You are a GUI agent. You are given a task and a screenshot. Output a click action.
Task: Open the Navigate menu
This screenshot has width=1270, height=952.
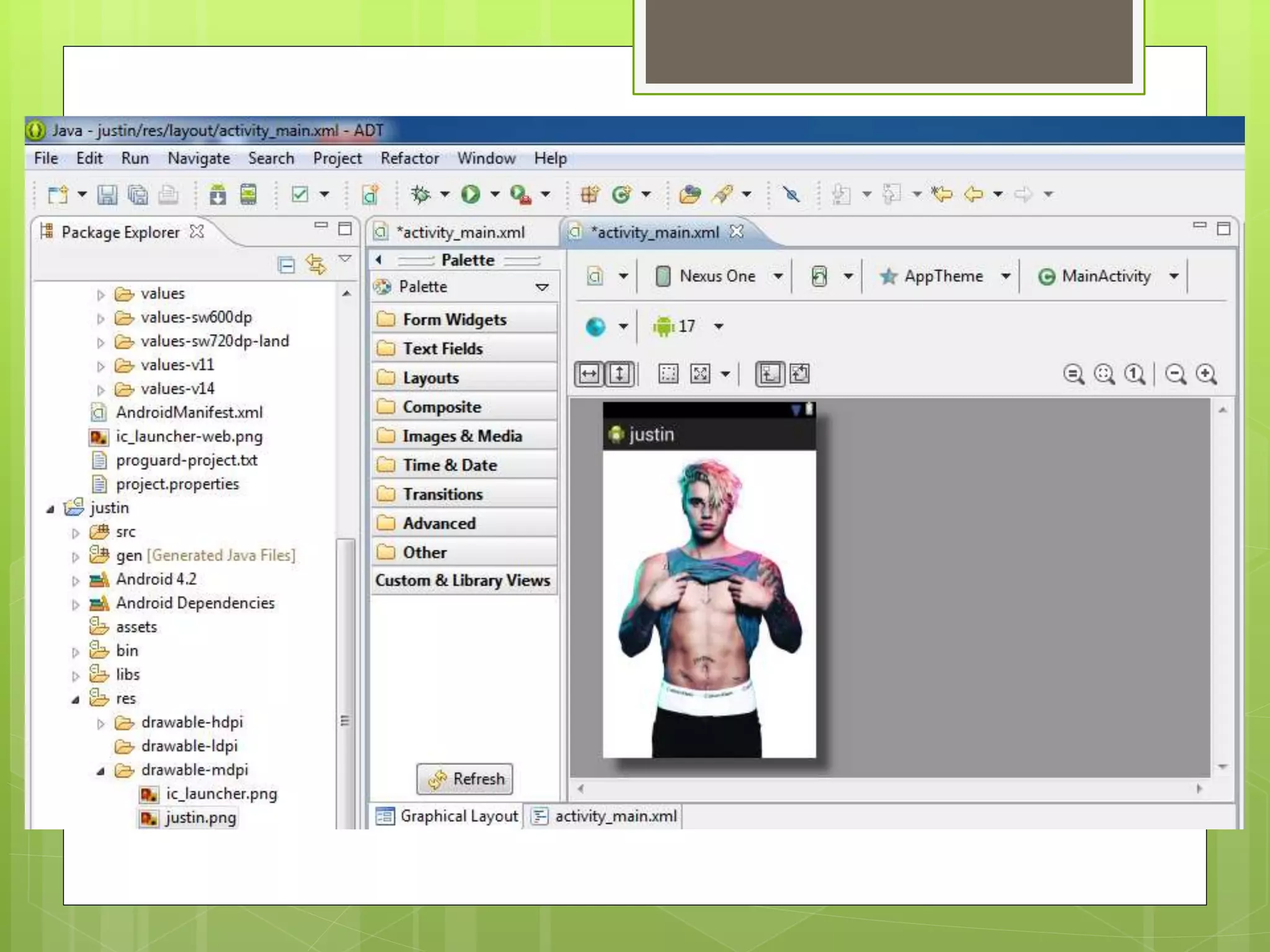(199, 159)
